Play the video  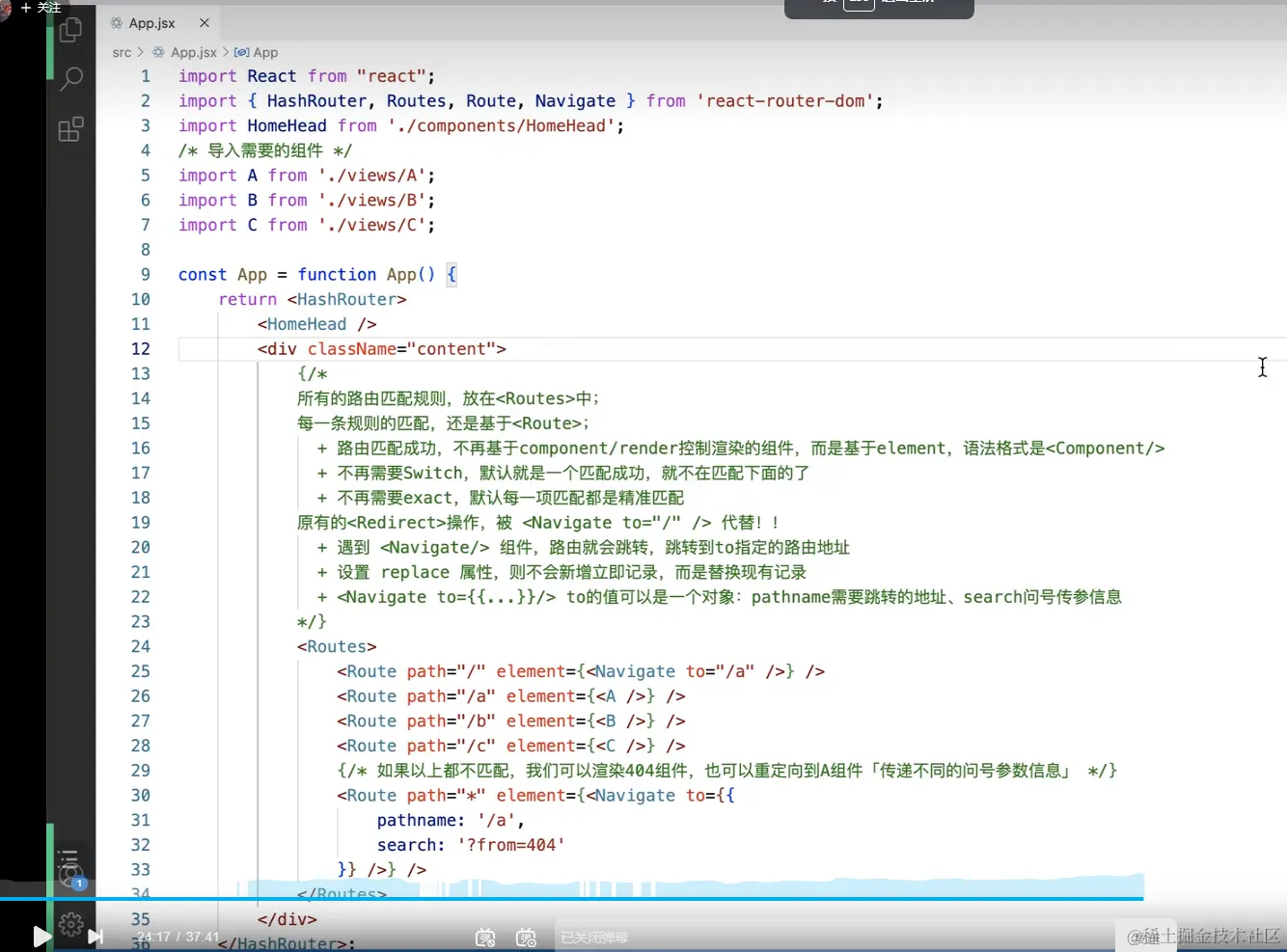[x=41, y=936]
